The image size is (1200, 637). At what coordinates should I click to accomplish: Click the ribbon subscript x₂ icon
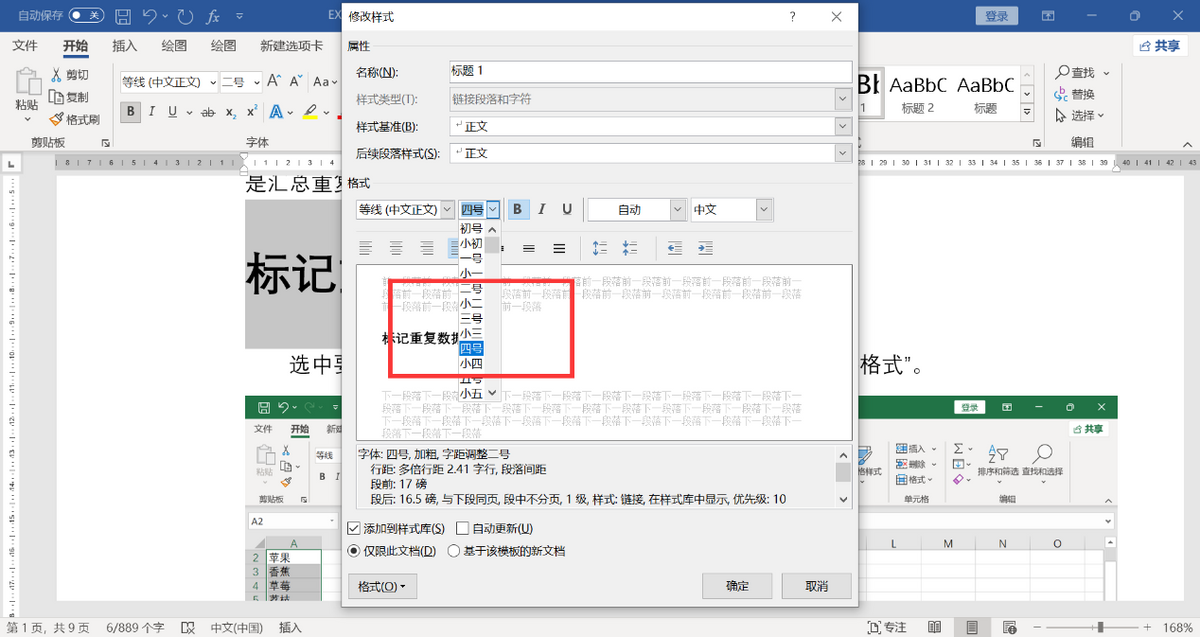(x=231, y=112)
